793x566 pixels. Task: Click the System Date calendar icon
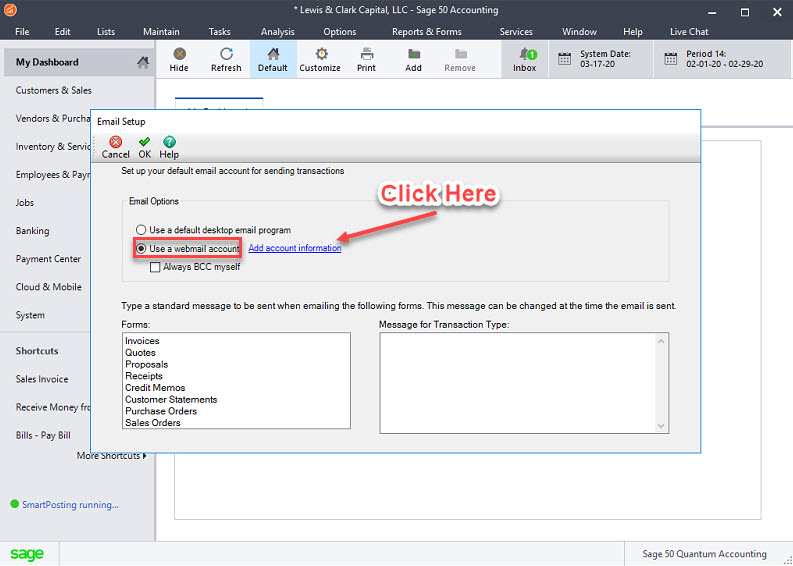(564, 59)
